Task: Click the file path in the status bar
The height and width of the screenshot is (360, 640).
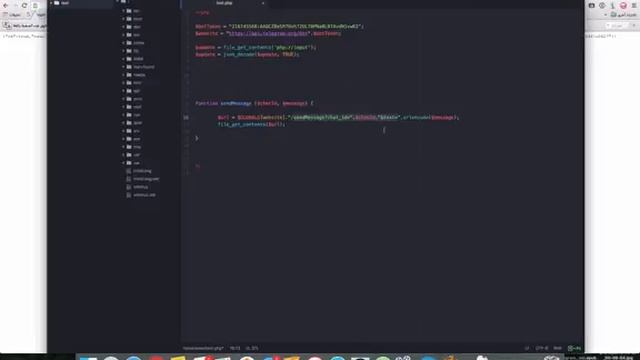Action: (203, 348)
